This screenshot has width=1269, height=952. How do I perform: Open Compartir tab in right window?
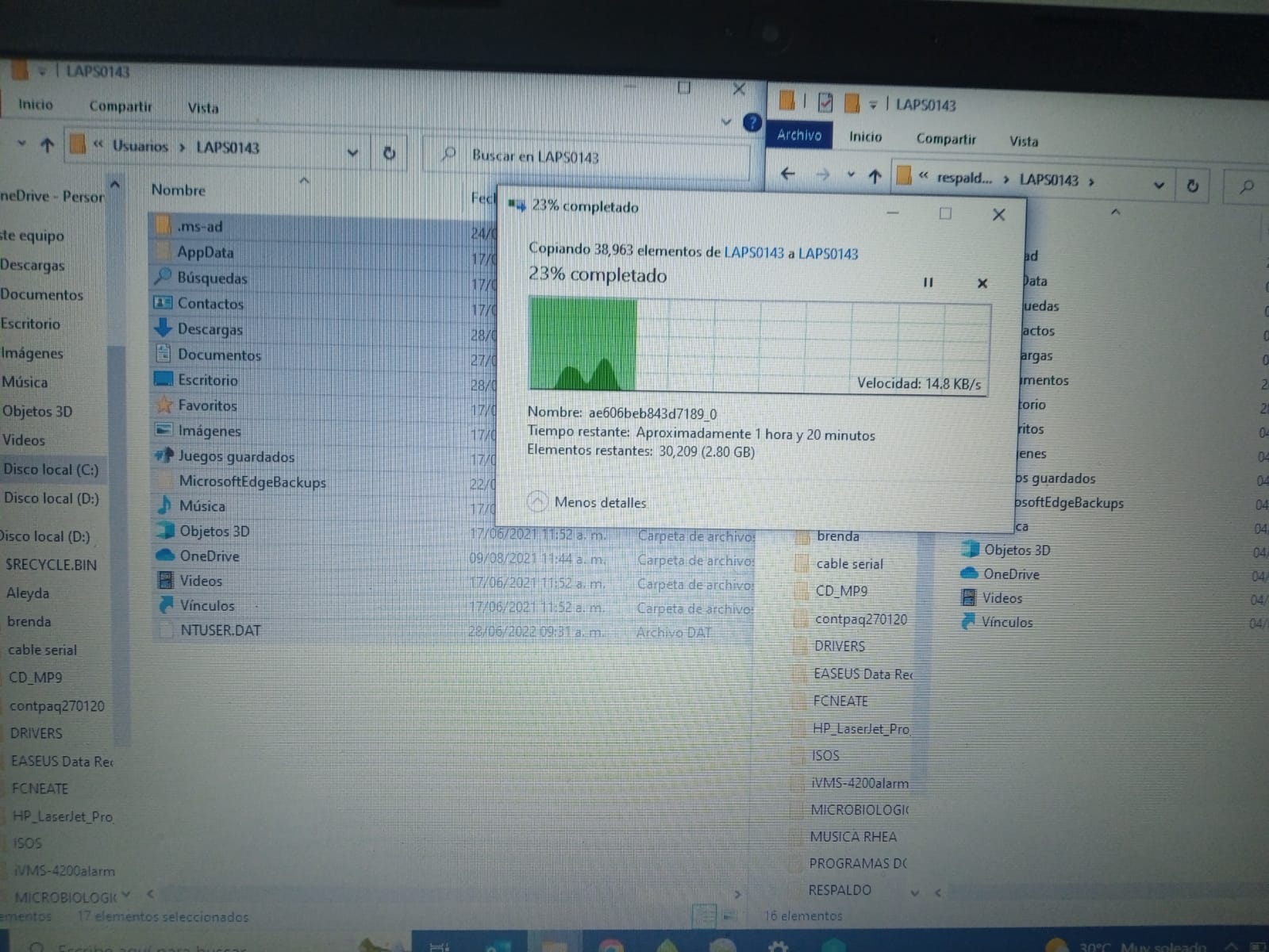(945, 139)
